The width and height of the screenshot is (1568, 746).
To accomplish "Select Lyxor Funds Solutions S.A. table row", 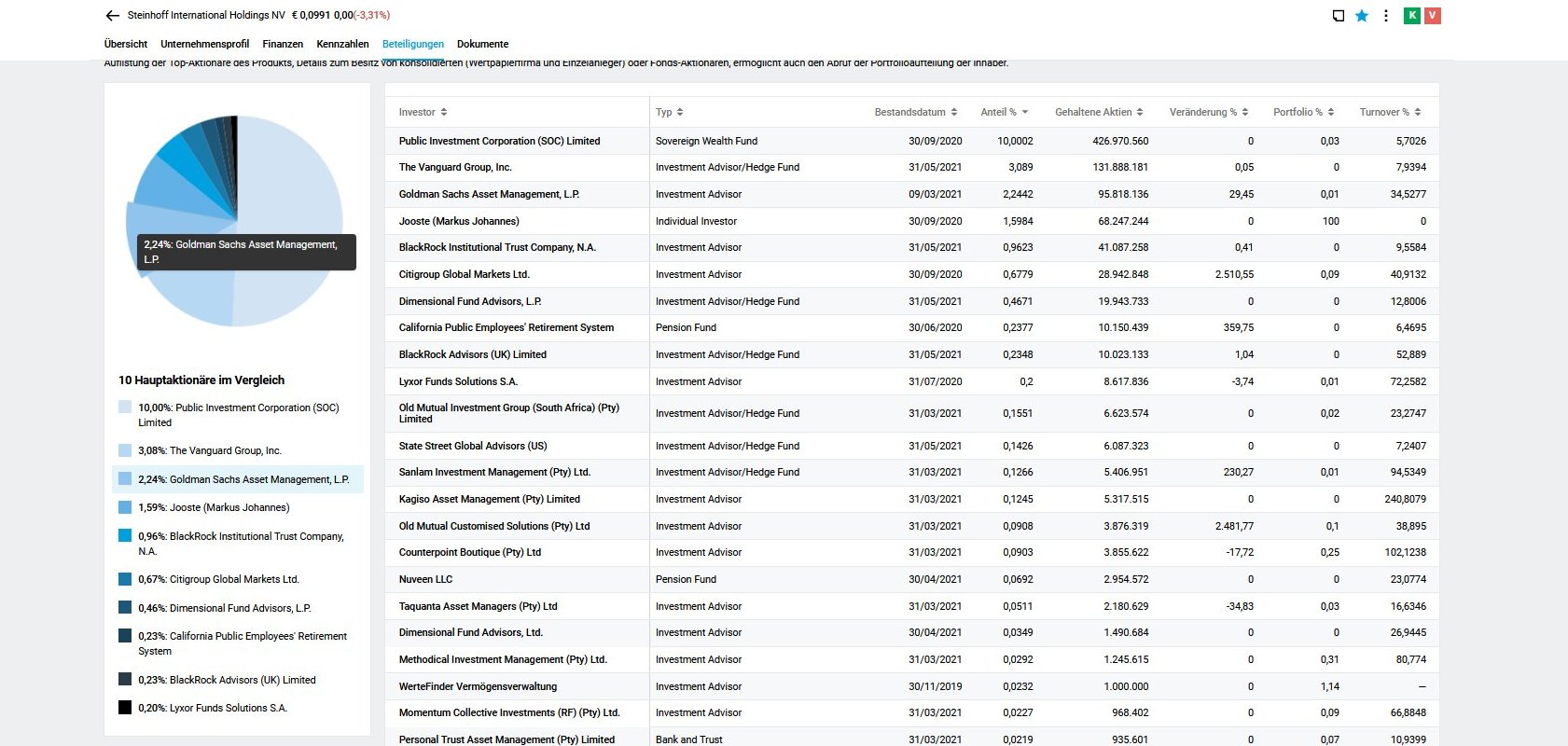I will pyautogui.click(x=911, y=381).
